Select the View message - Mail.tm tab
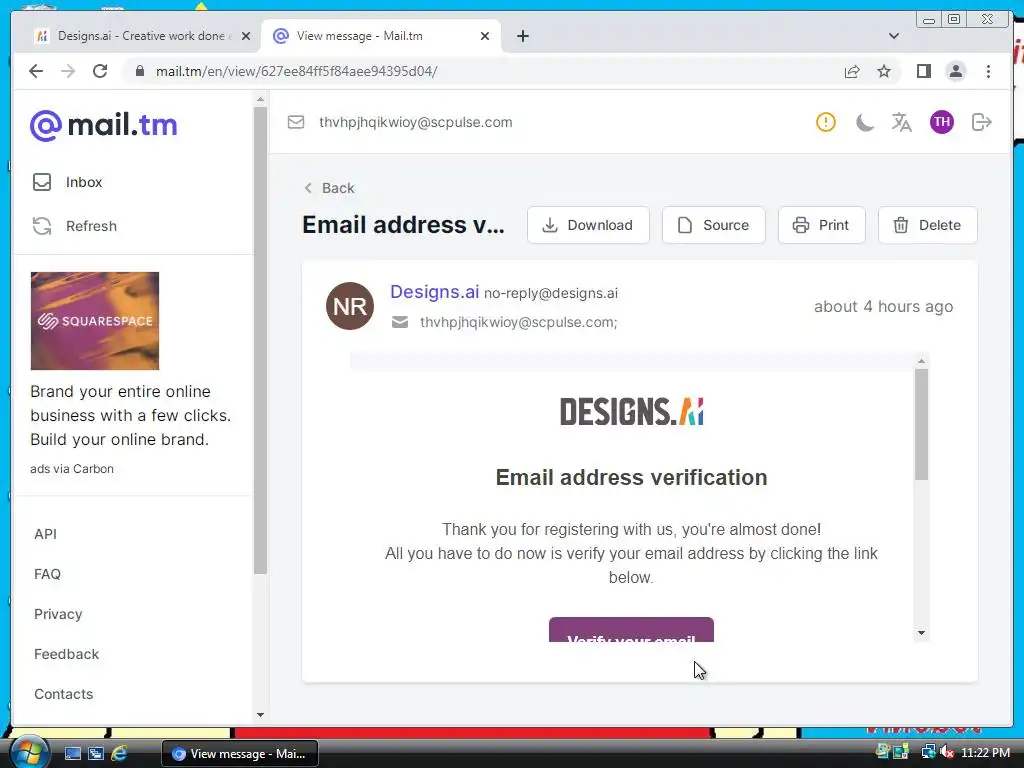Image resolution: width=1024 pixels, height=768 pixels. (380, 36)
